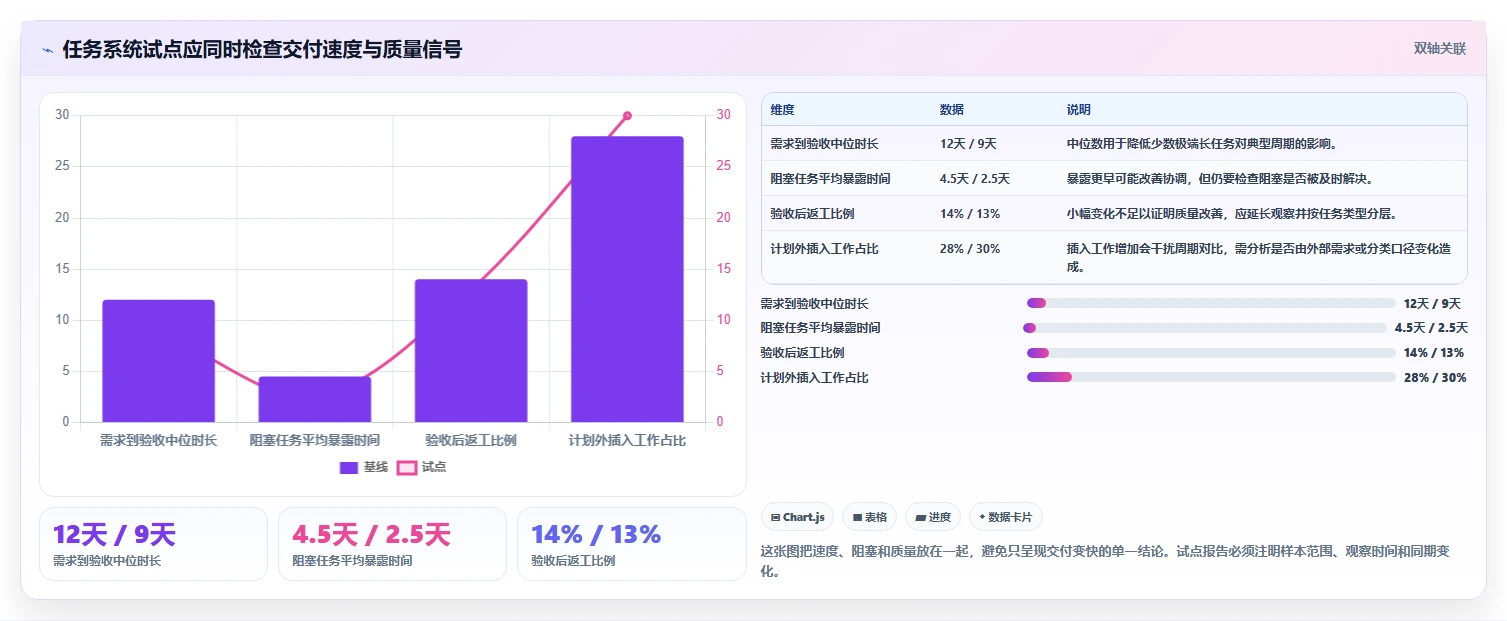The image size is (1507, 621).
Task: Open the 14% / 13% data card
Action: click(632, 544)
